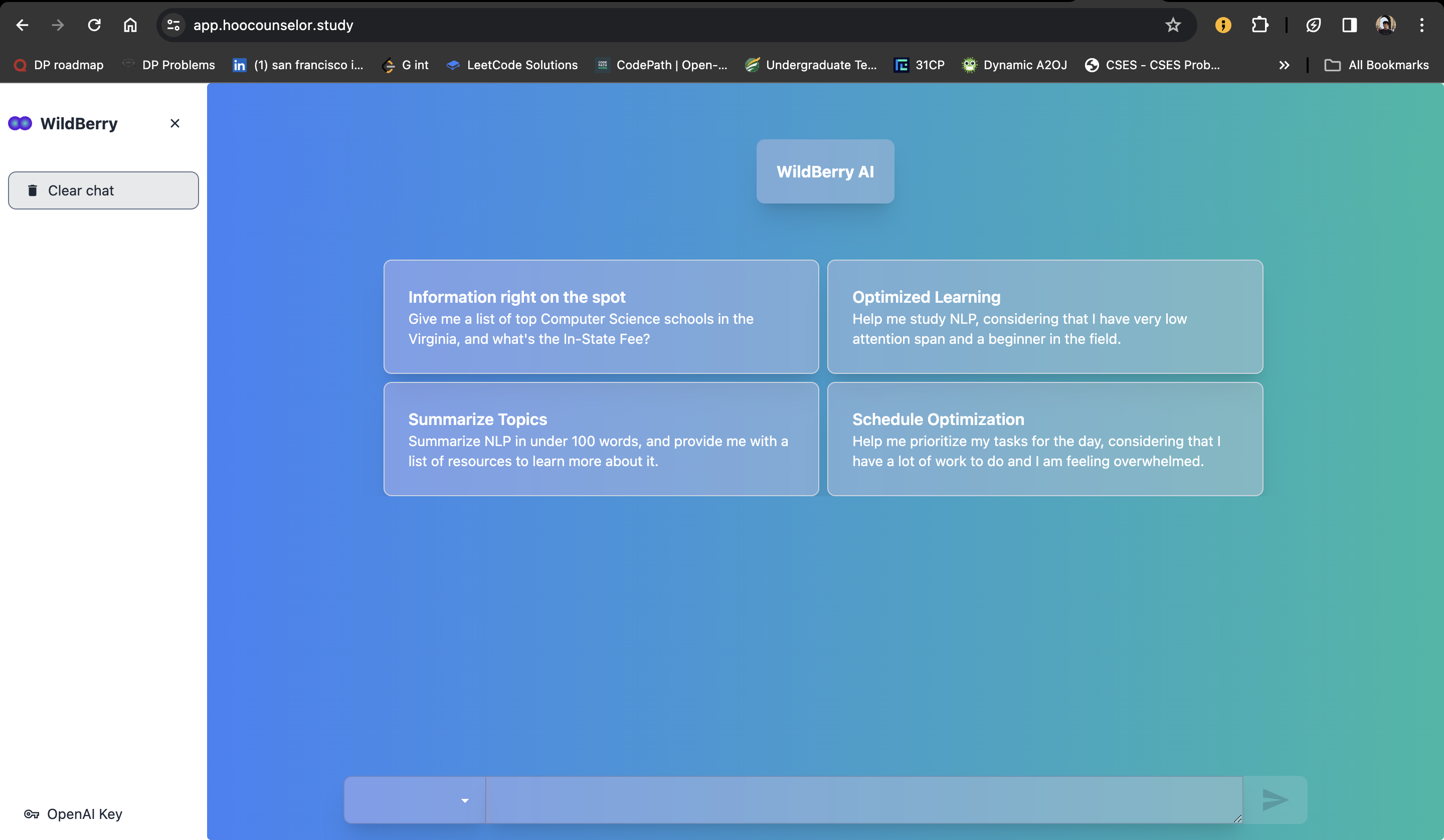The width and height of the screenshot is (1444, 840).
Task: Close the WildBerry sidebar
Action: pyautogui.click(x=175, y=123)
